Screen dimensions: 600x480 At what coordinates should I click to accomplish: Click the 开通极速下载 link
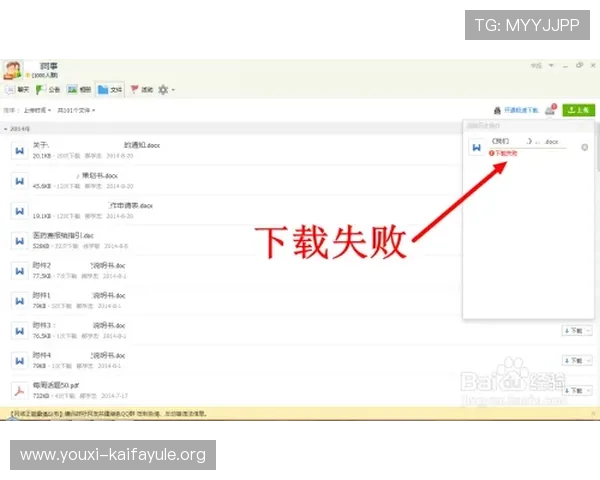[521, 110]
